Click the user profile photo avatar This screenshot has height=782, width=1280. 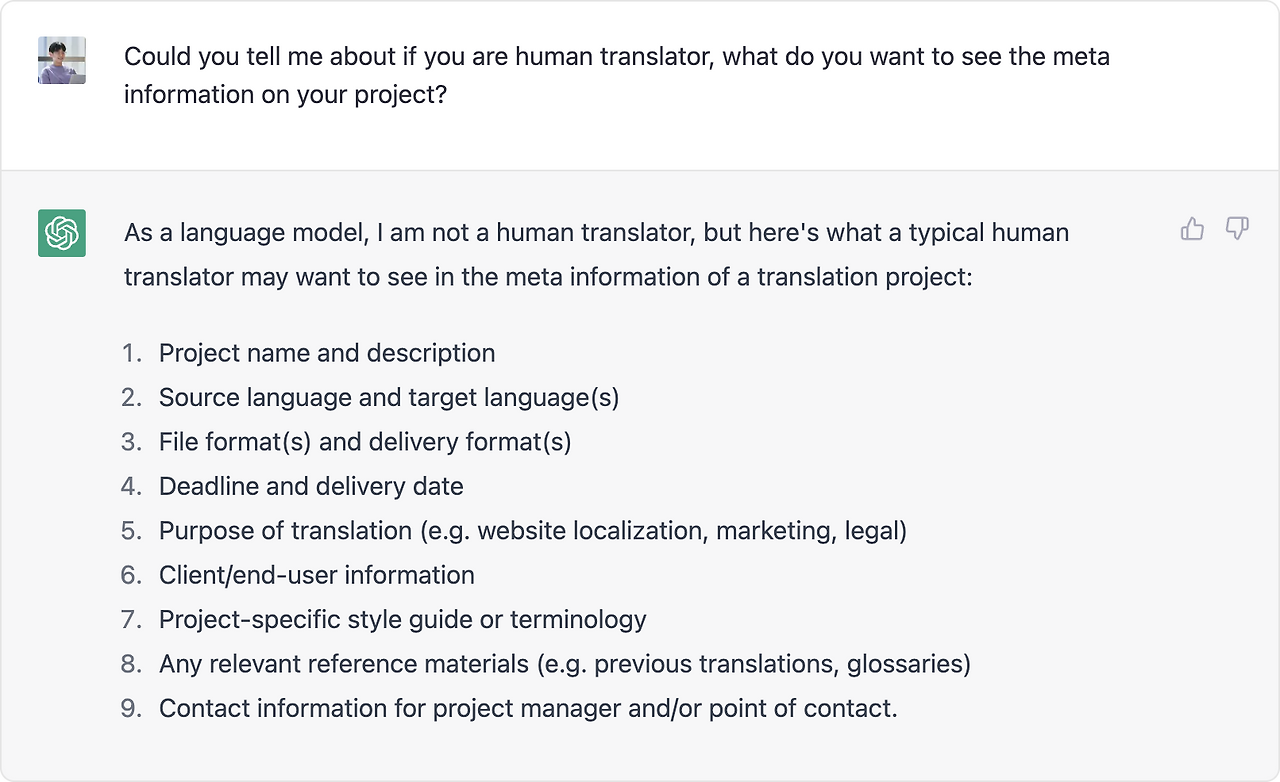coord(62,60)
